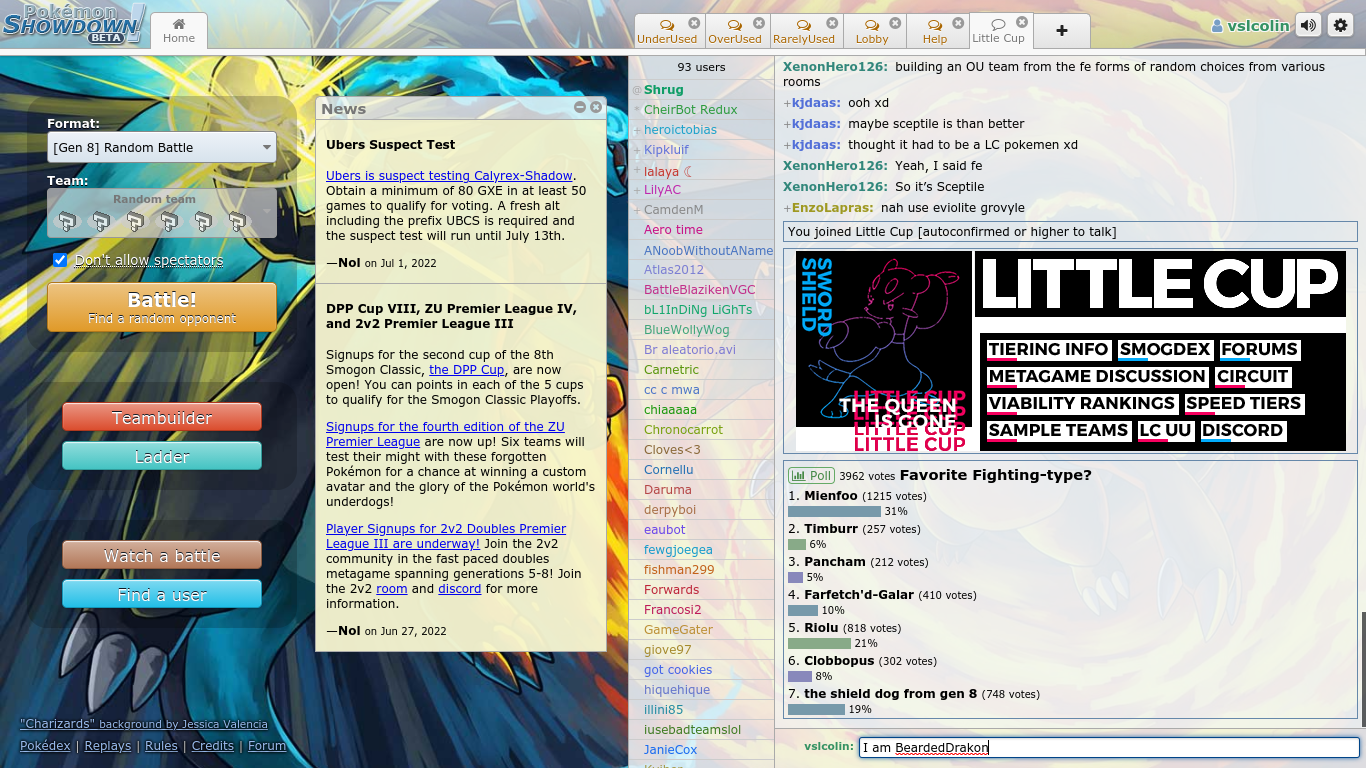Screen dimensions: 1366x768
Task: Switch to the Home tab
Action: 179,31
